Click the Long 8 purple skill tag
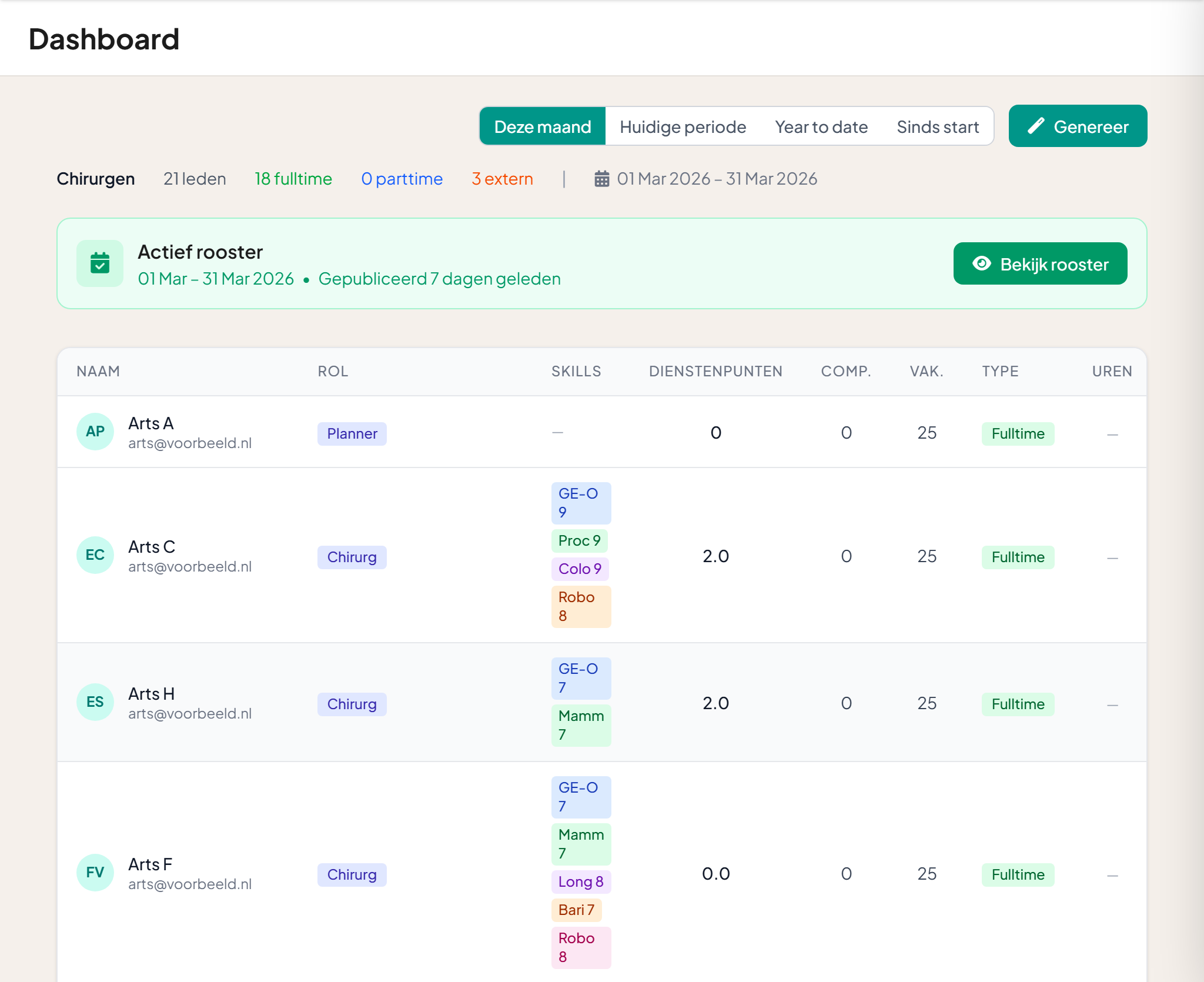The width and height of the screenshot is (1204, 982). tap(580, 881)
